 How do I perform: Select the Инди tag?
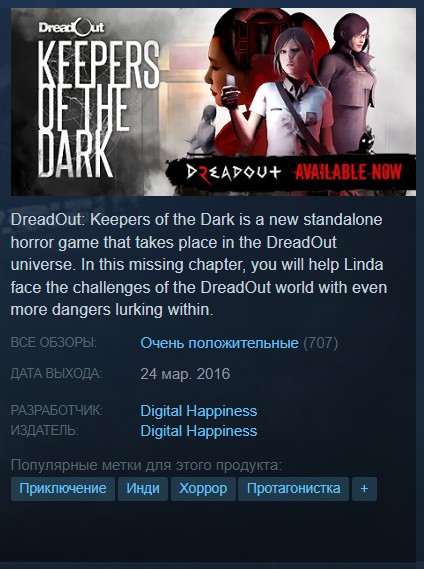pyautogui.click(x=143, y=488)
